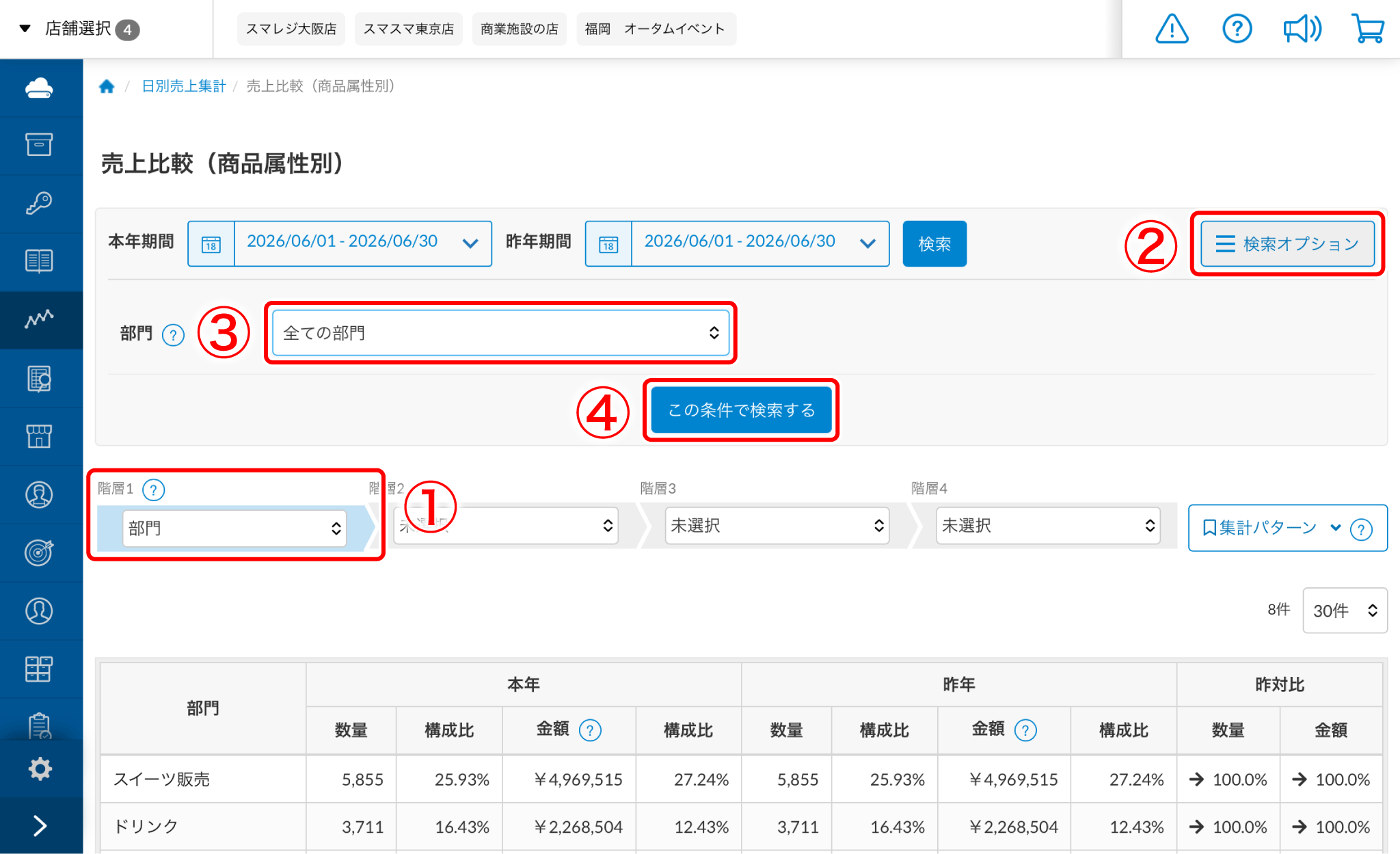This screenshot has height=854, width=1400.
Task: Click the スイーツ販売 row name
Action: 162,779
